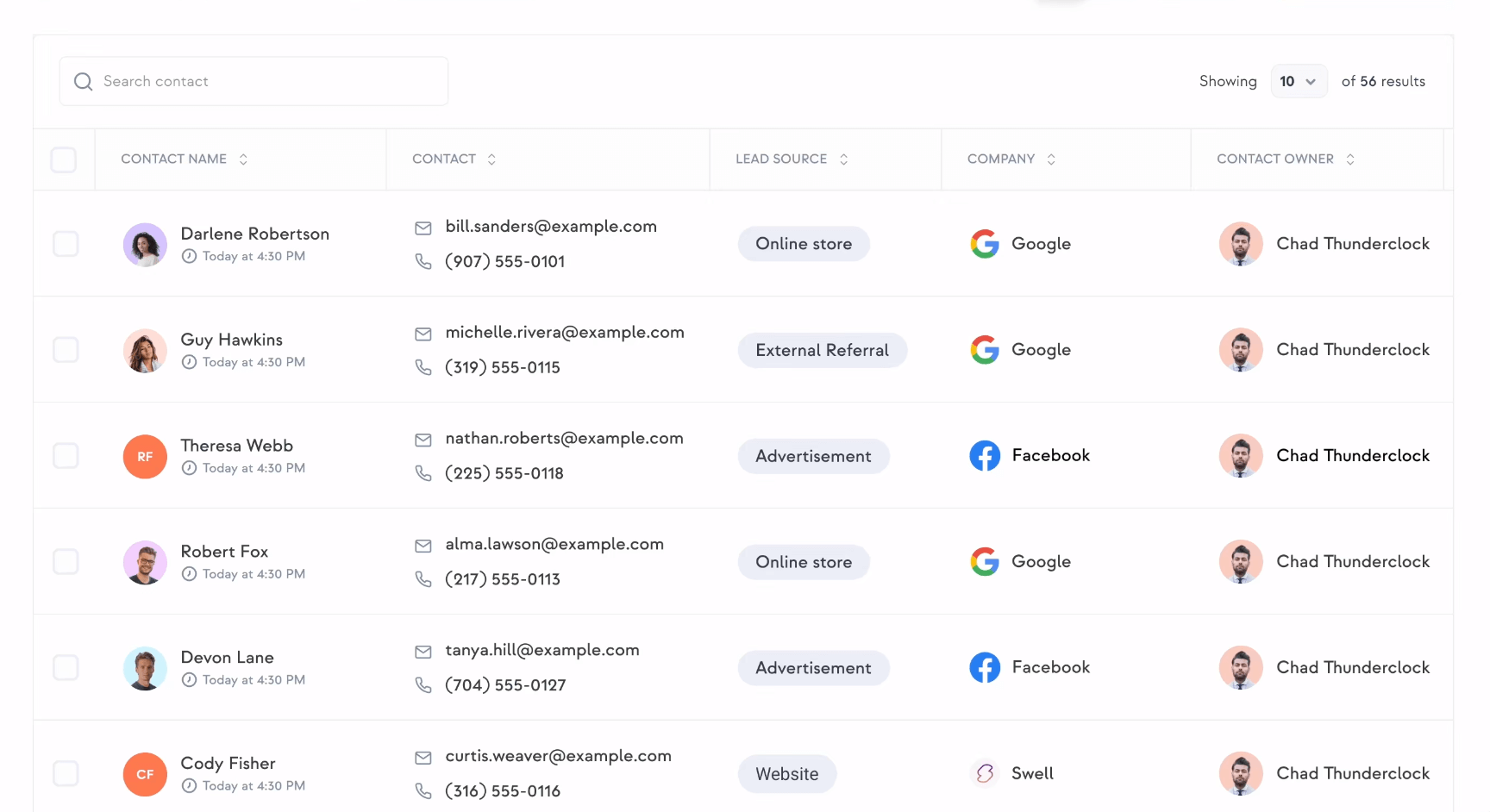Open the results-per-page dropdown showing 10
Viewport: 1490px width, 812px height.
(1299, 82)
